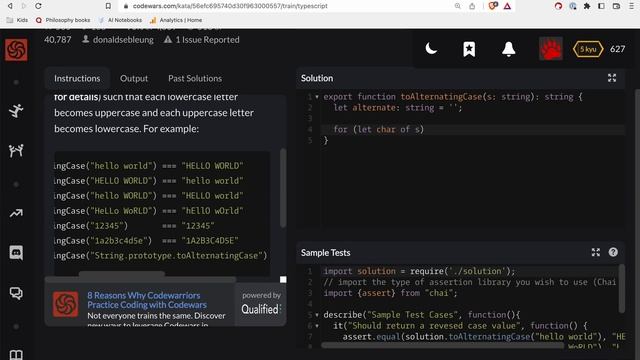Open the notifications bell
640x360 pixels.
(509, 49)
